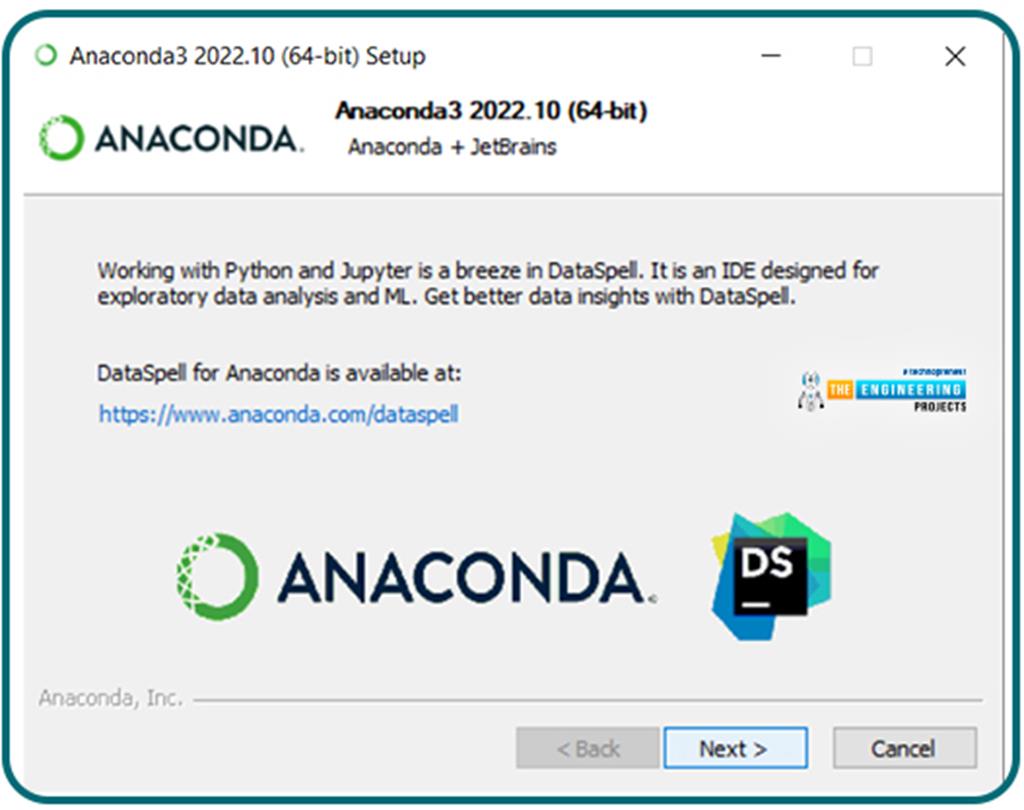
Task: Click the small green Anaconda ring in header
Action: click(61, 138)
